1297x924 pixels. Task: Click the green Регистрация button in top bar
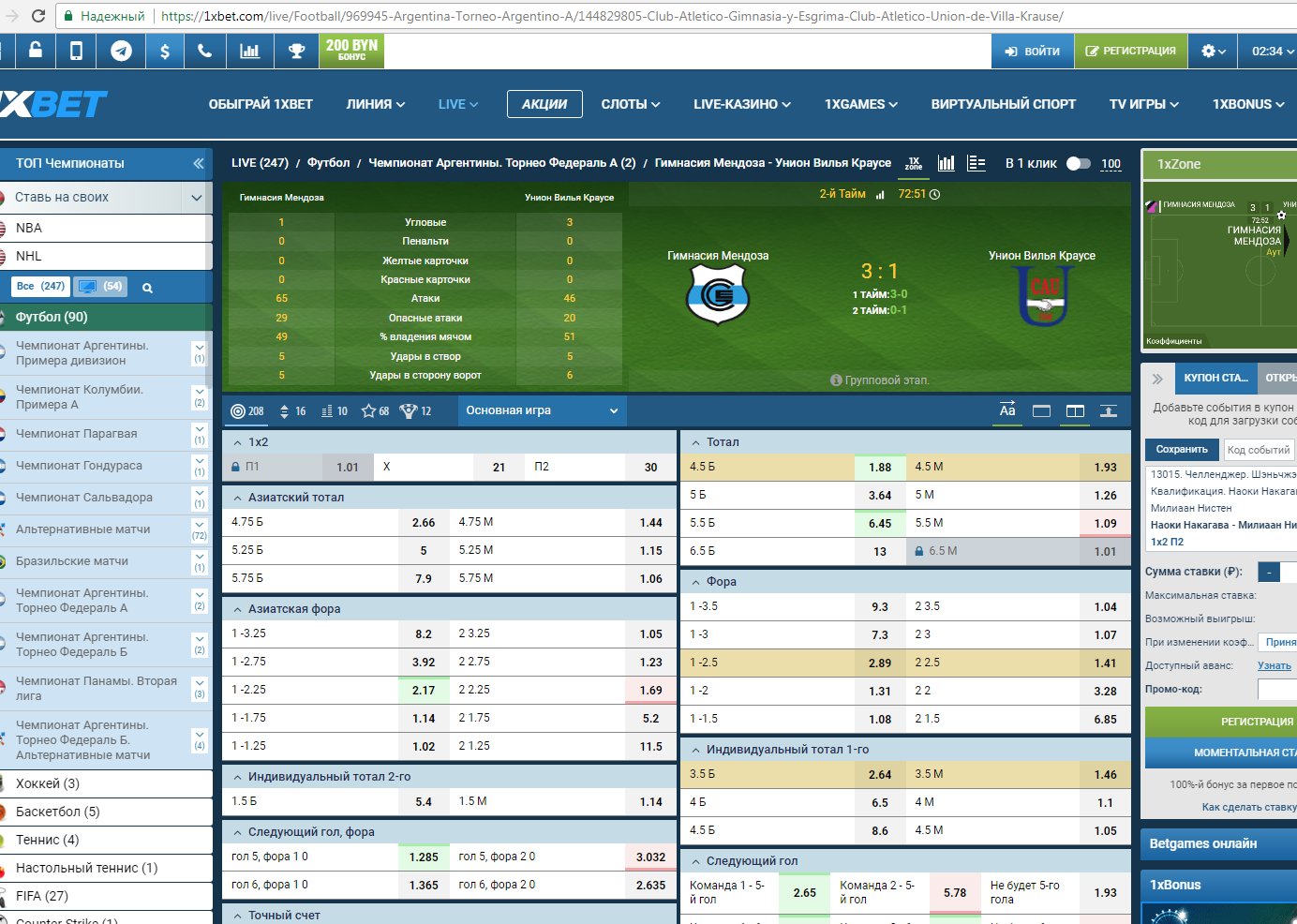1131,51
